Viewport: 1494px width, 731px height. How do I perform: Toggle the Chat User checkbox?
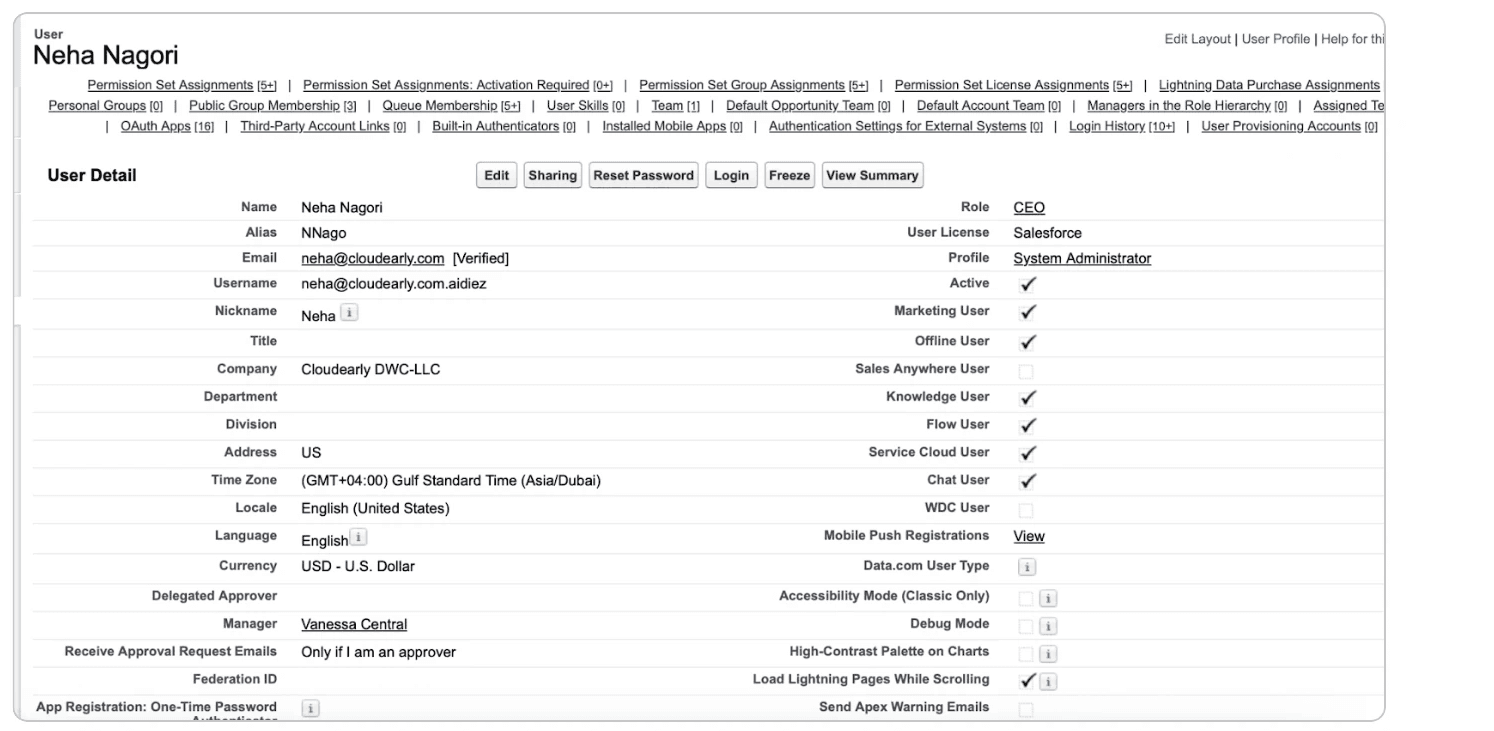coord(1026,483)
